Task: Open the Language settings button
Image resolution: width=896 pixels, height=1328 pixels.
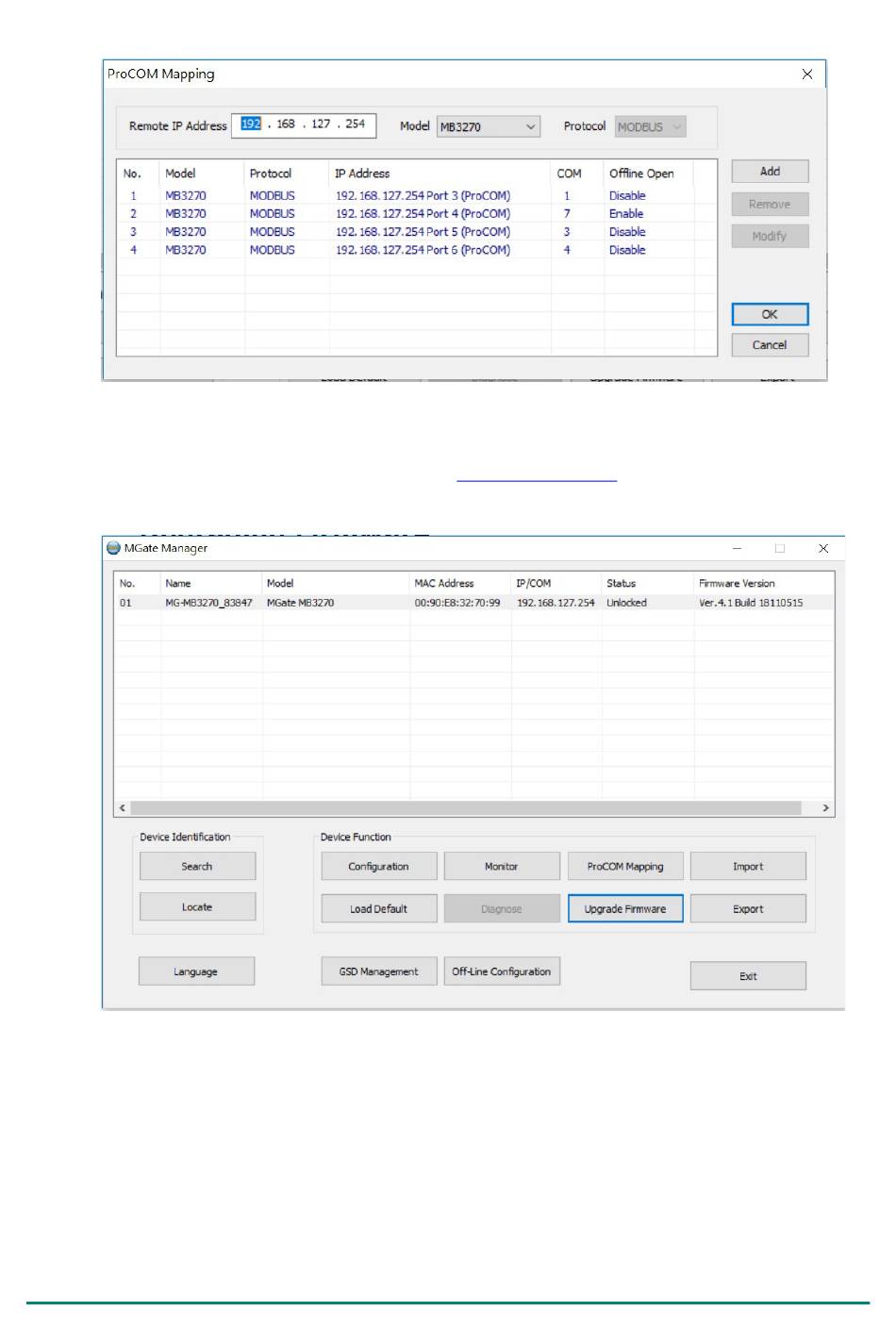Action: pyautogui.click(x=196, y=971)
